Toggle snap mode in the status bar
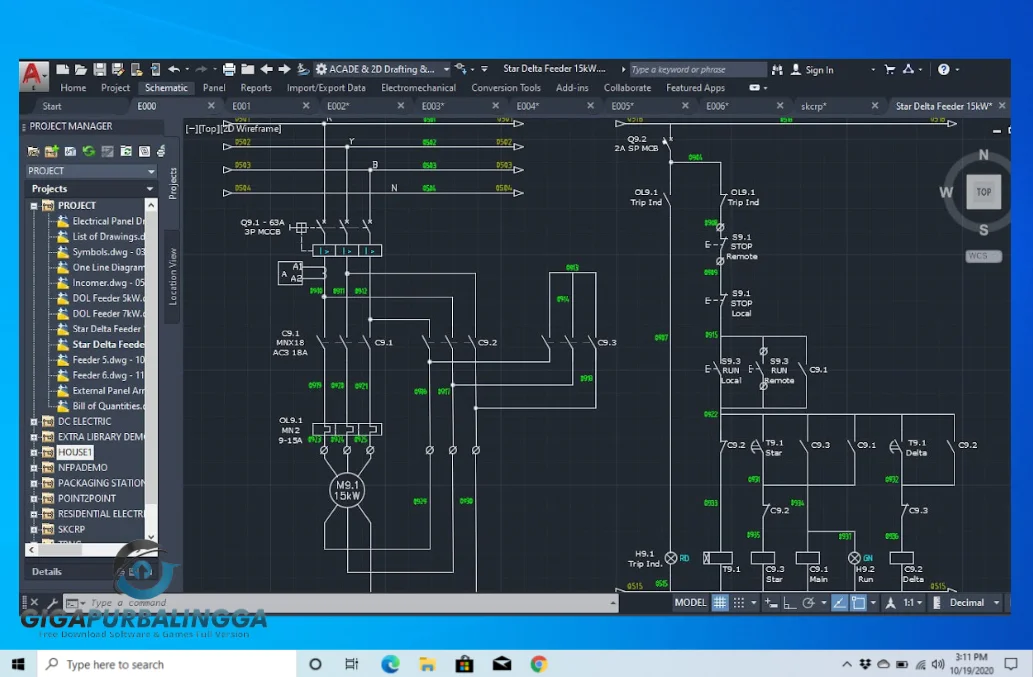The image size is (1033, 677). coord(738,602)
